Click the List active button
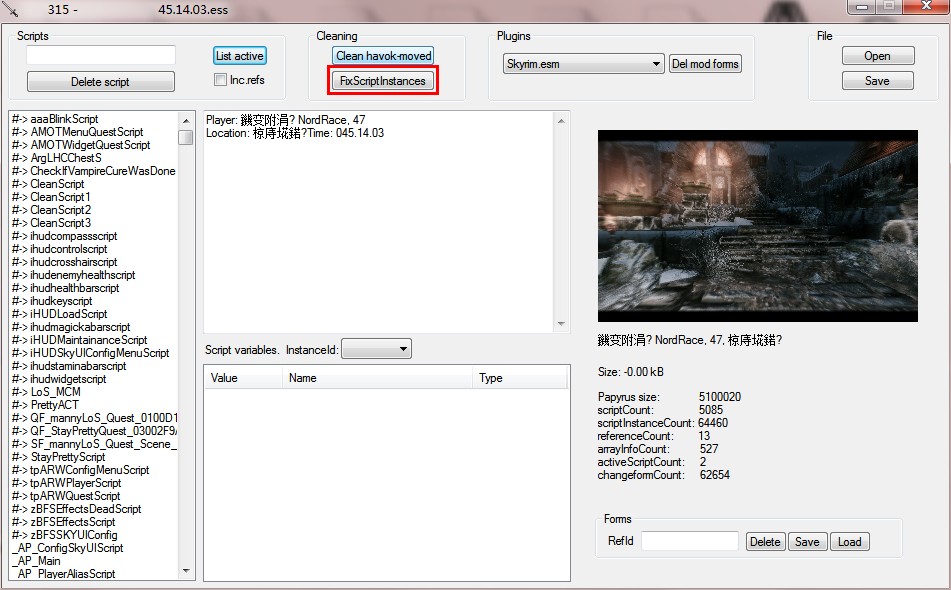This screenshot has width=951, height=590. click(x=240, y=56)
